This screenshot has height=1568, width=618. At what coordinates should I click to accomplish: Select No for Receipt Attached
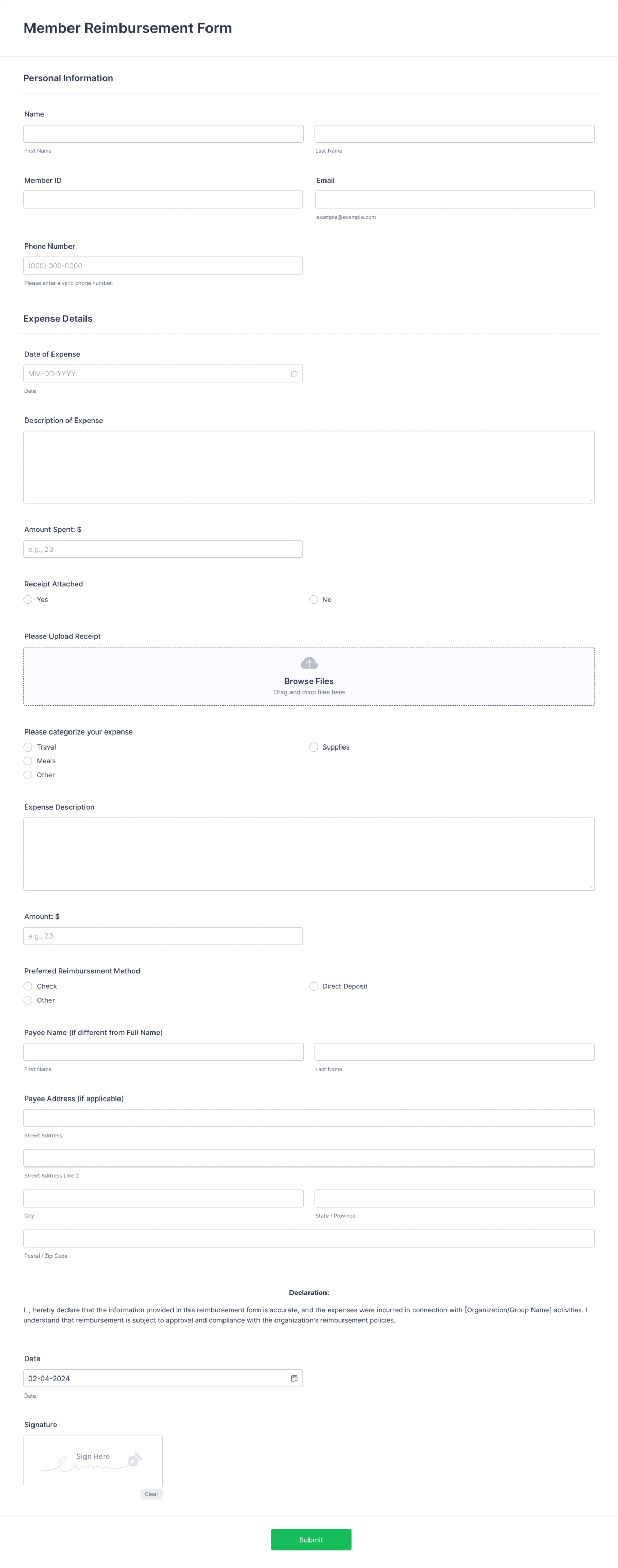tap(314, 600)
